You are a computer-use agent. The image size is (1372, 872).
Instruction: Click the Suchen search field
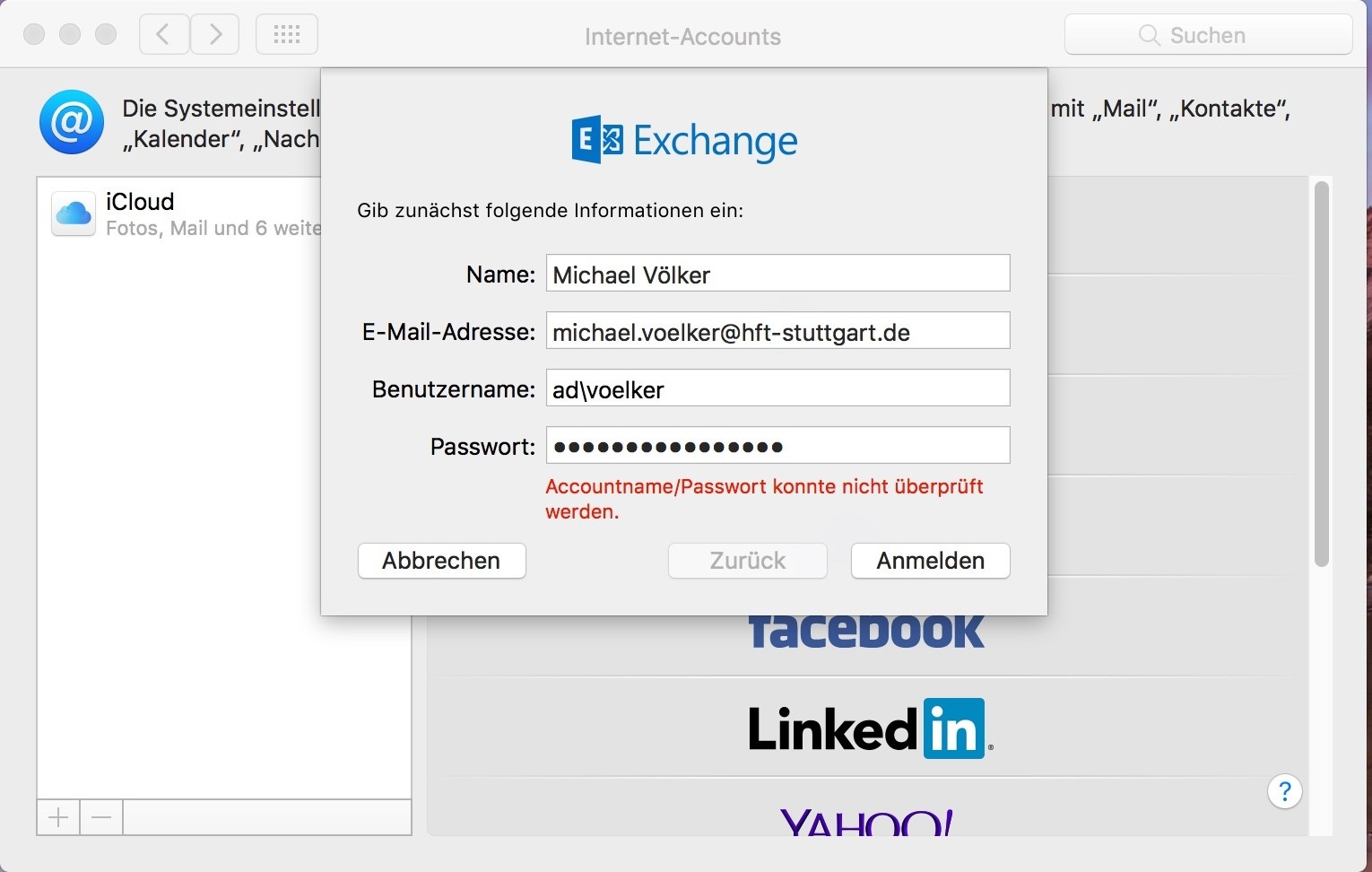(1208, 35)
